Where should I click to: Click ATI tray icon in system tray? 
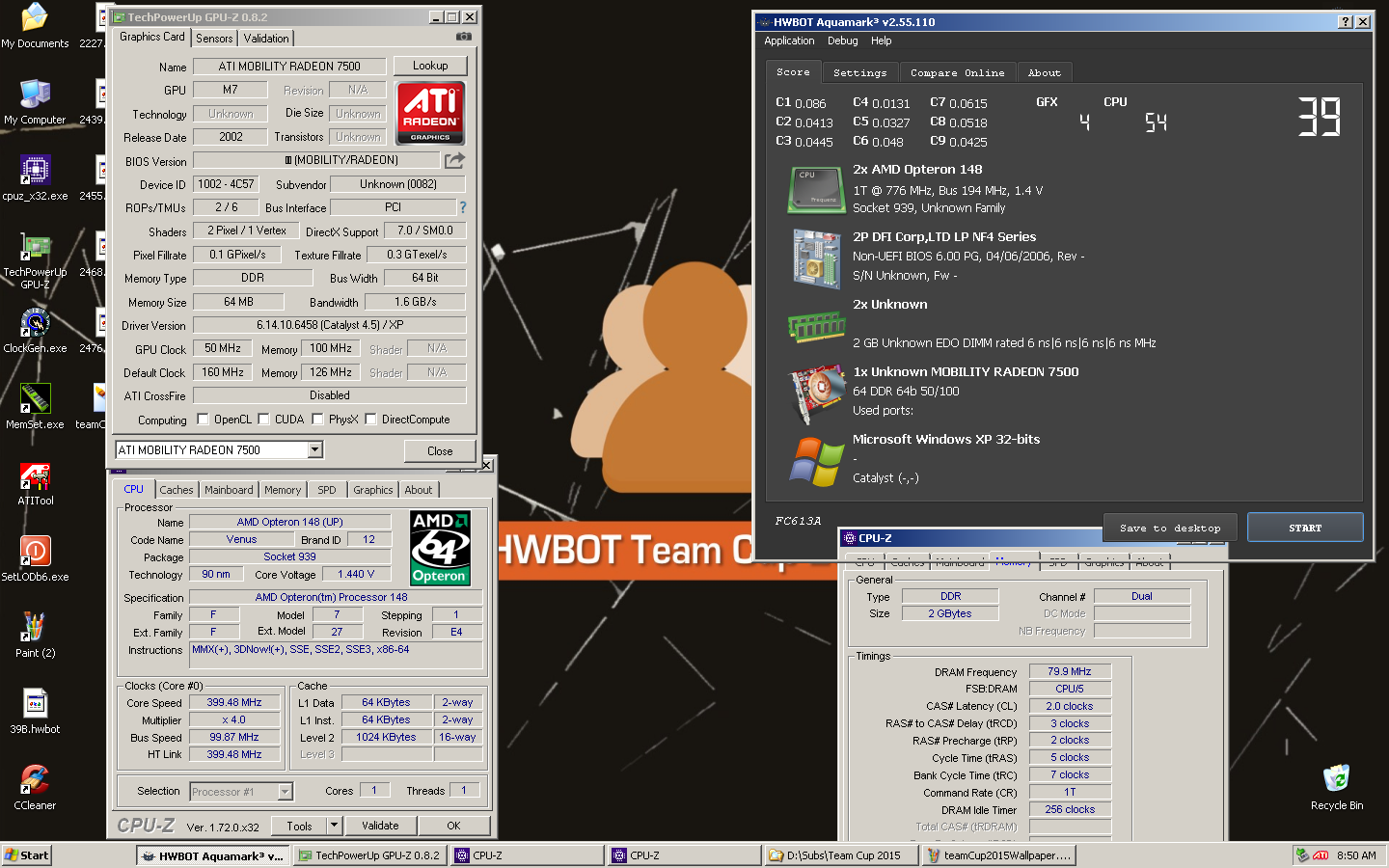[x=1321, y=855]
